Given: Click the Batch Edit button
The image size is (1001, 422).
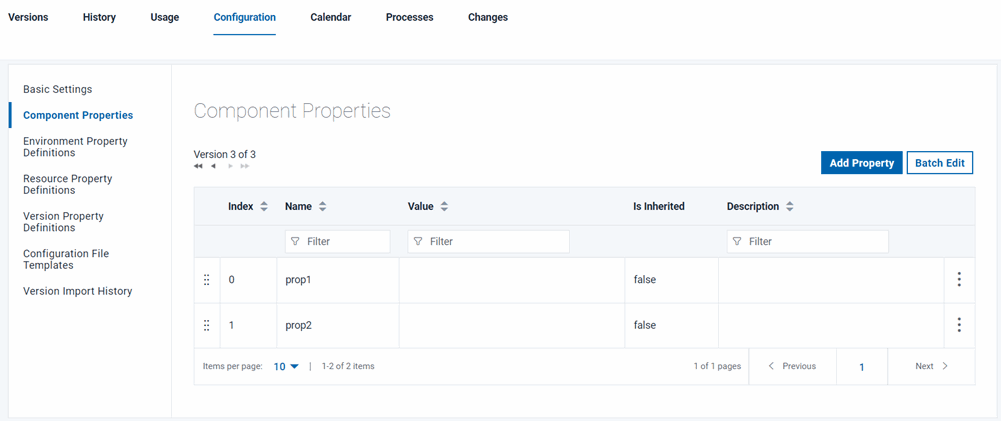Looking at the screenshot, I should pos(939,163).
